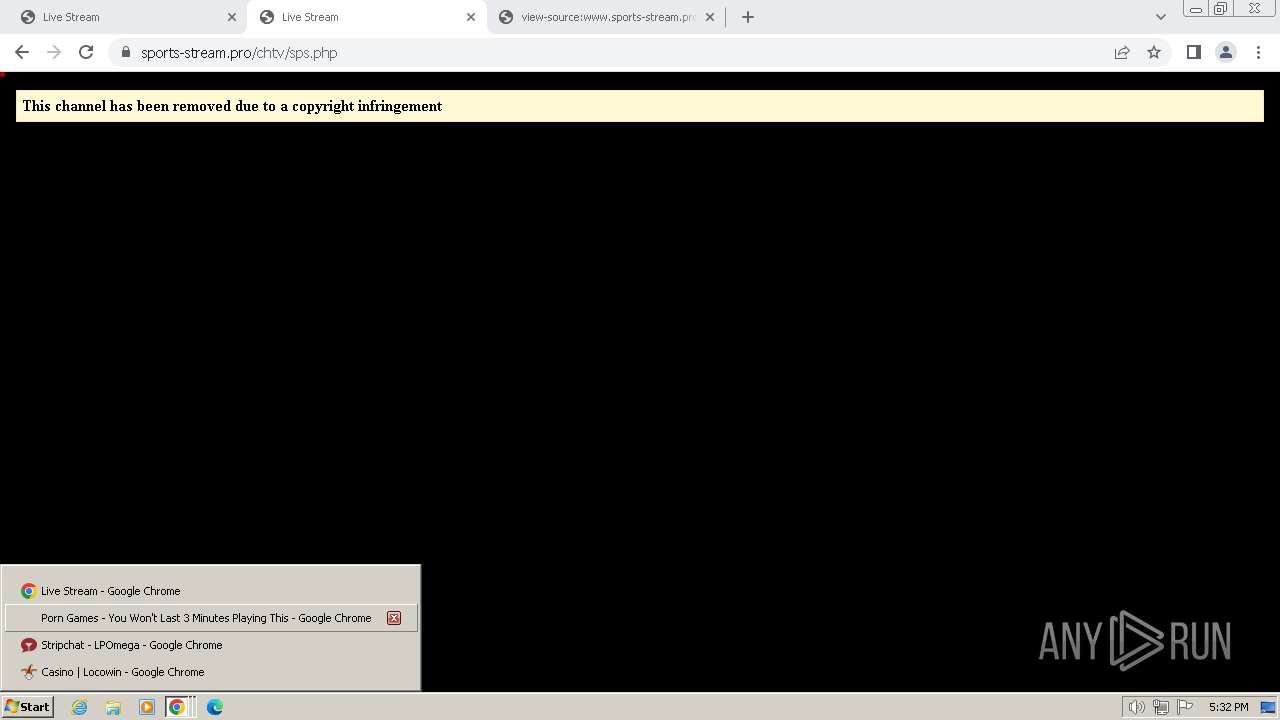This screenshot has width=1280, height=720.
Task: Launch Internet Explorer from taskbar
Action: (x=80, y=707)
